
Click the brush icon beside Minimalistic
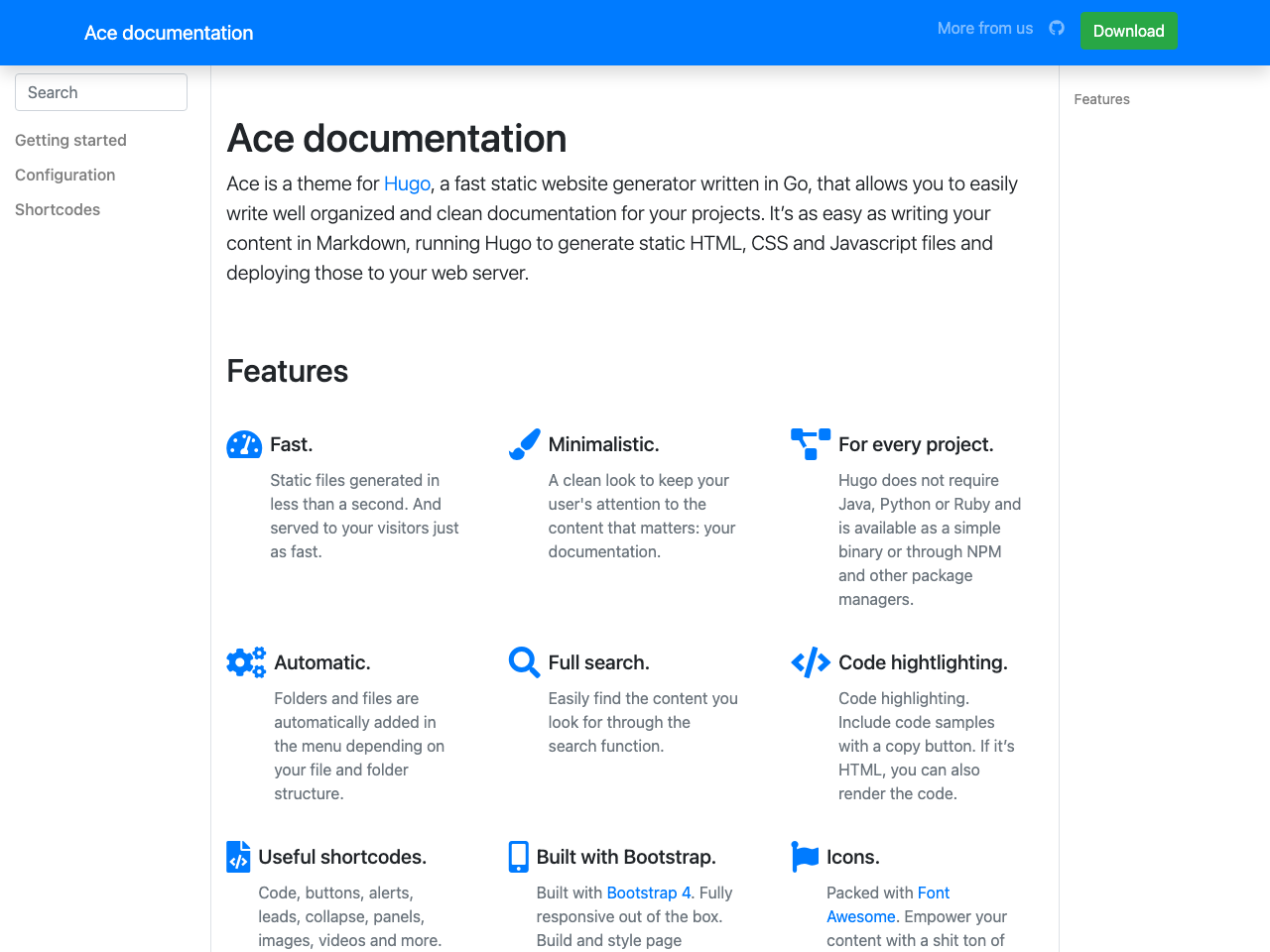pos(524,444)
